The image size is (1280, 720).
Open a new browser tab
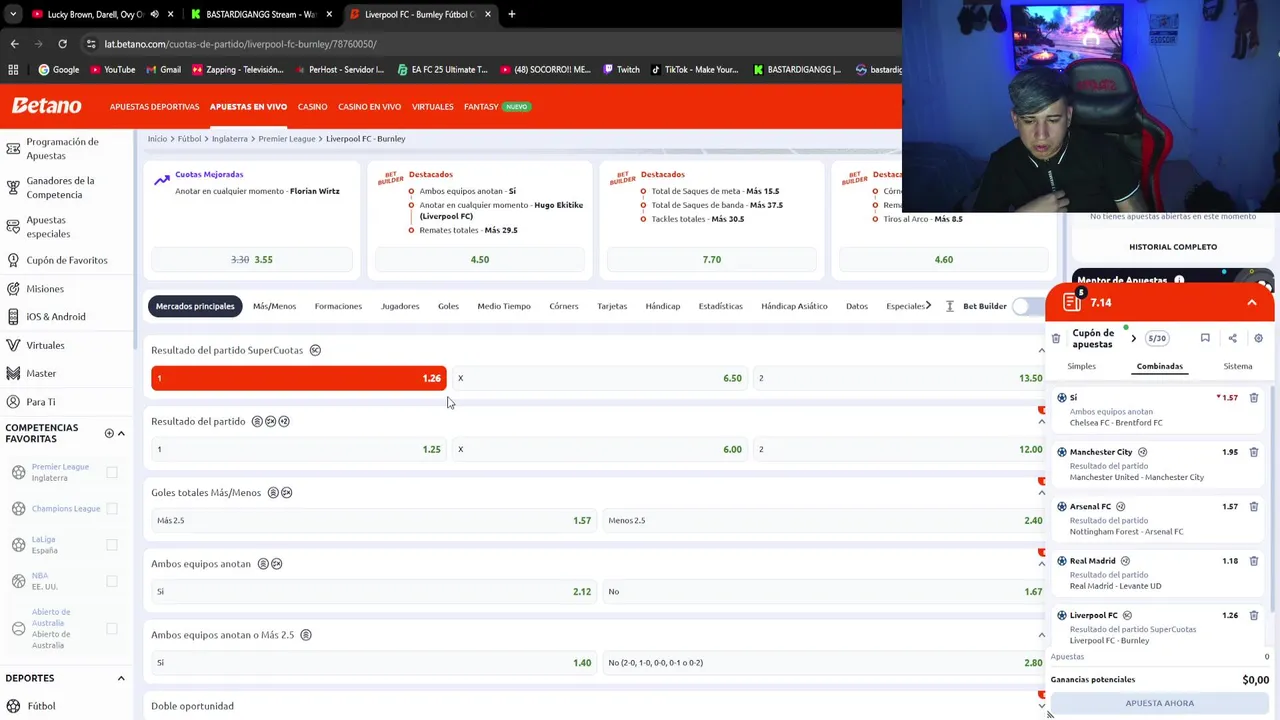click(511, 14)
